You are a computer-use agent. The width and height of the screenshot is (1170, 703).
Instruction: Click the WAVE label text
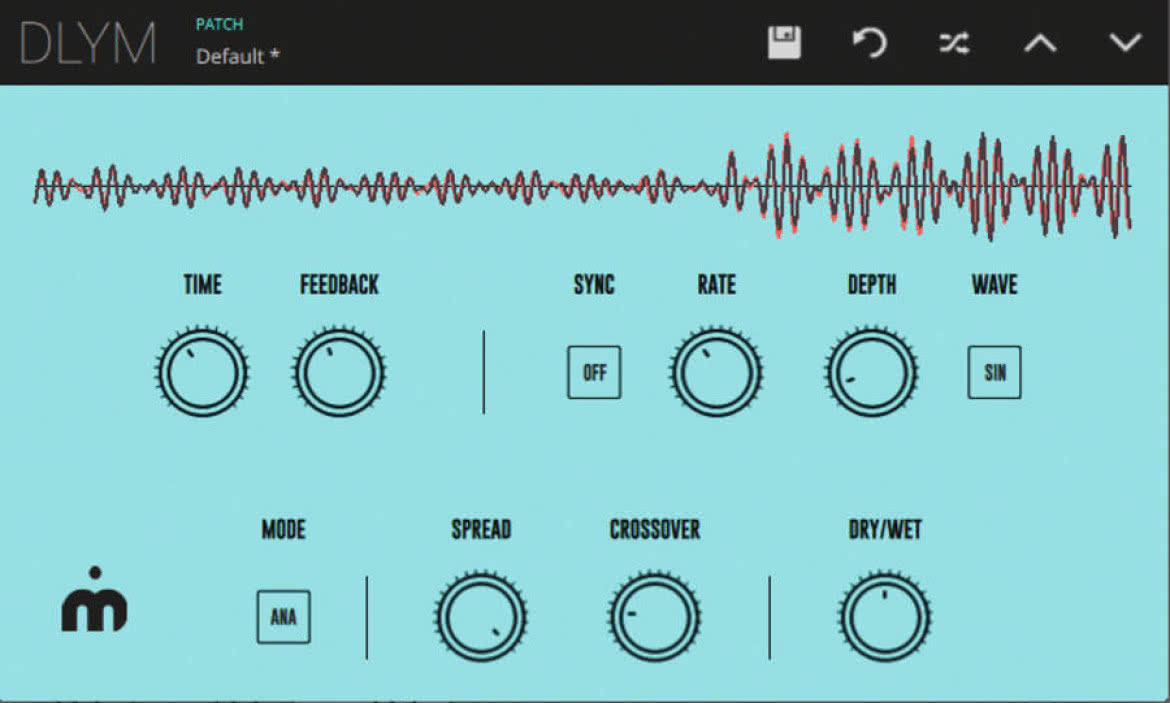click(995, 284)
